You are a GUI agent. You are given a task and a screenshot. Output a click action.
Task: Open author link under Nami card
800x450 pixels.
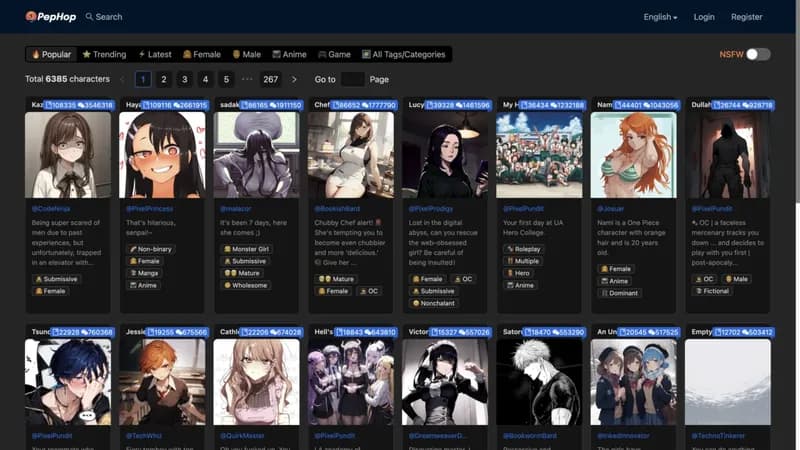pyautogui.click(x=610, y=209)
